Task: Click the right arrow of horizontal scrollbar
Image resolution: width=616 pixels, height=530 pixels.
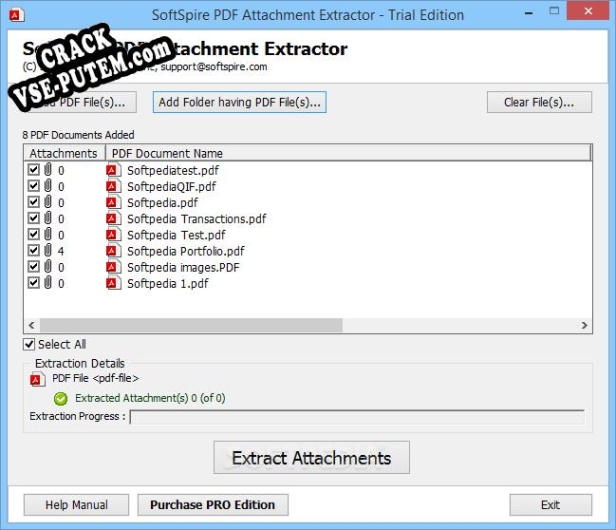Action: pos(585,326)
